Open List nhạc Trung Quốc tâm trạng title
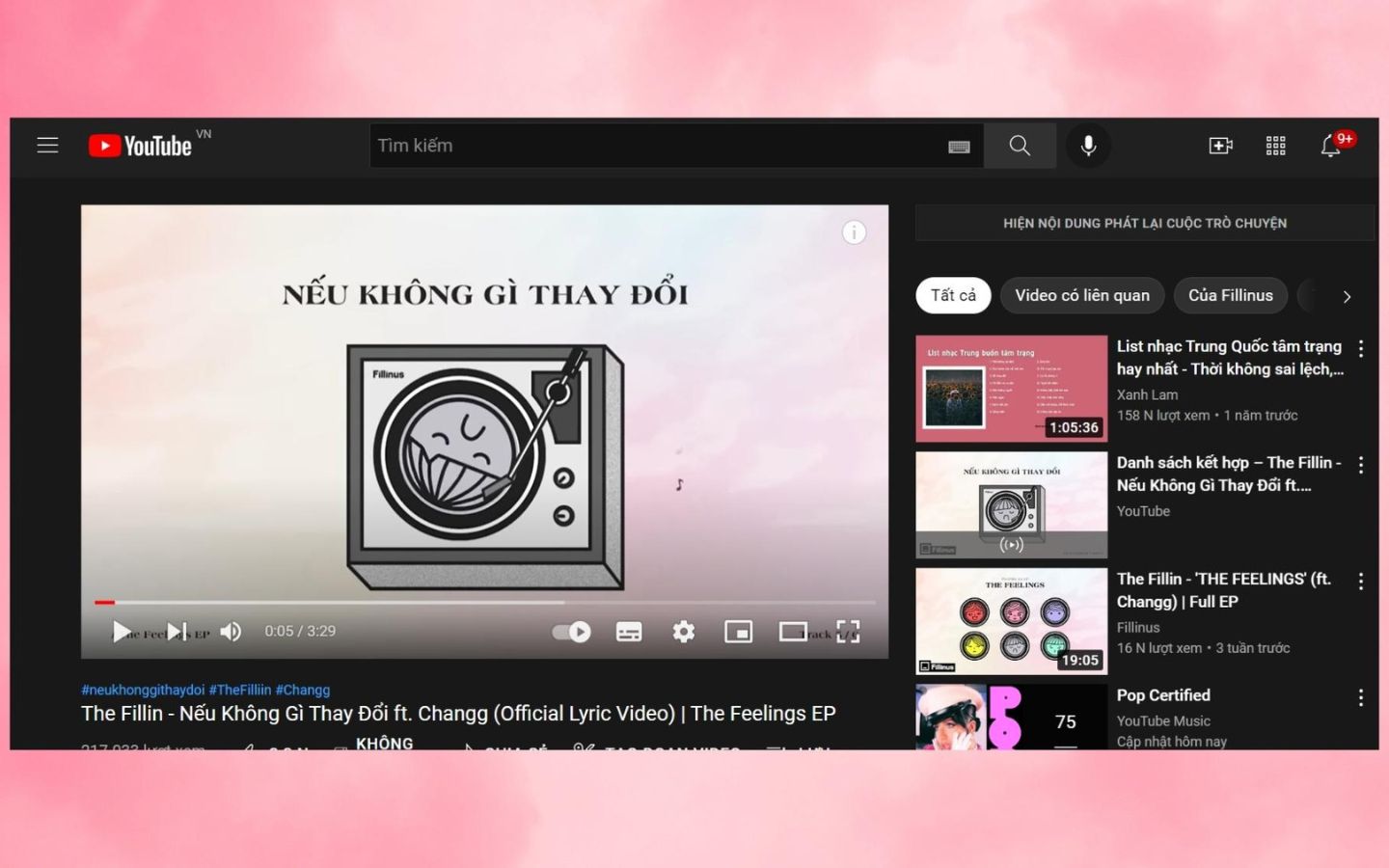This screenshot has width=1389, height=868. (x=1230, y=358)
